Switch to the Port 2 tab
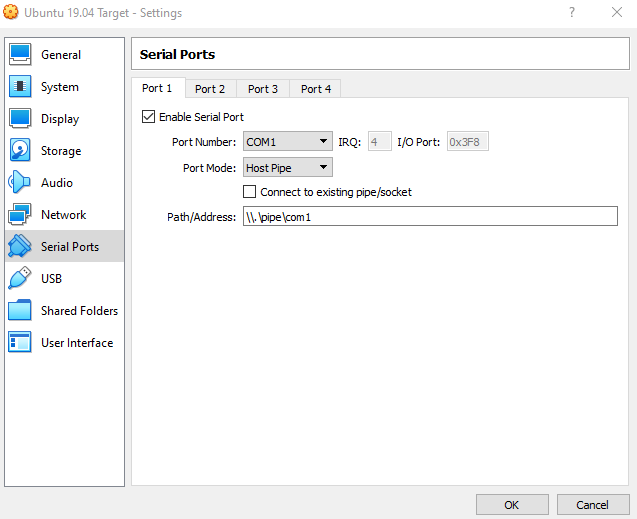Viewport: 637px width, 519px height. point(210,89)
